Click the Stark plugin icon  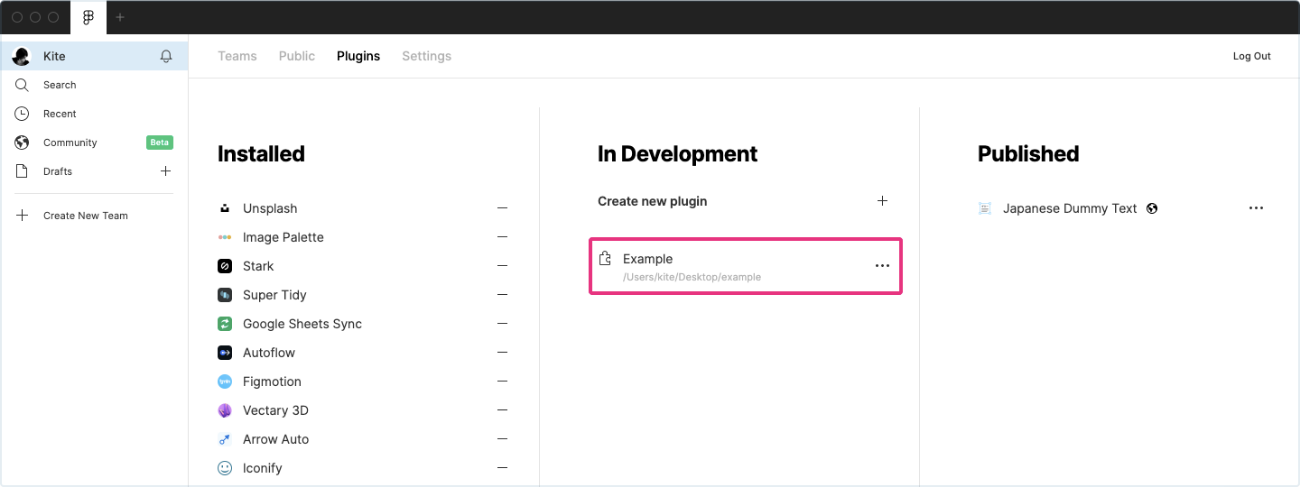pyautogui.click(x=225, y=266)
